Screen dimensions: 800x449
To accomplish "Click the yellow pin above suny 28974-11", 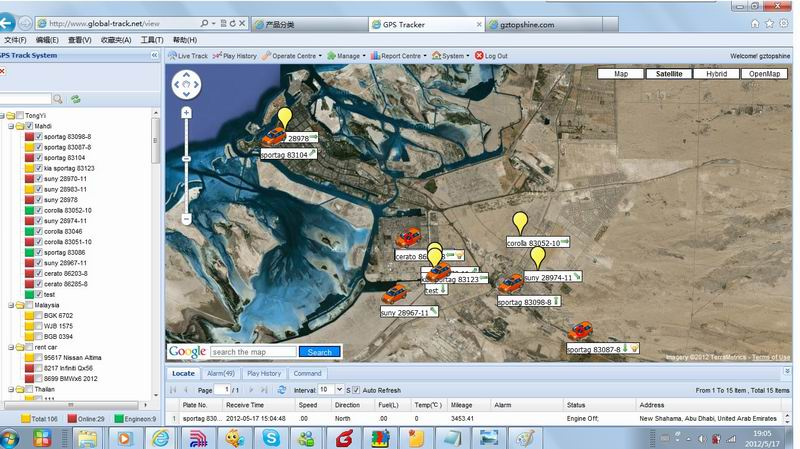I will (538, 258).
